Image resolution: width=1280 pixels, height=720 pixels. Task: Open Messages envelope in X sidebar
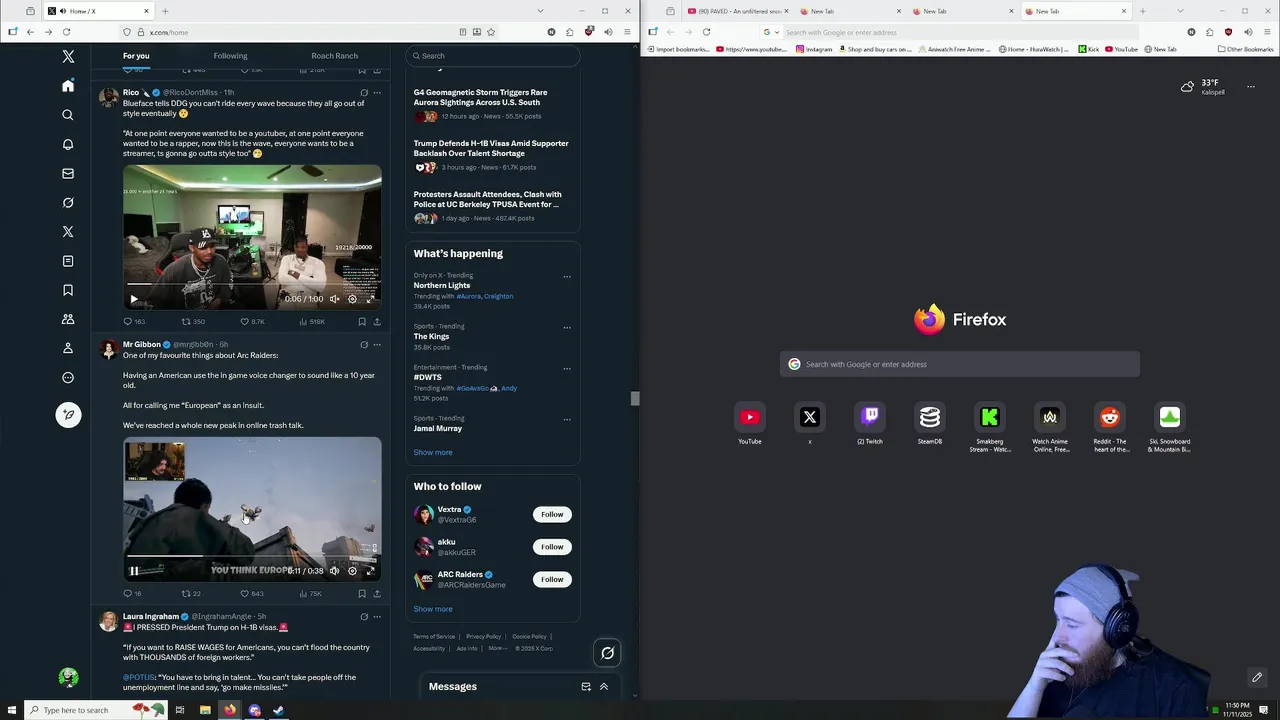point(68,173)
